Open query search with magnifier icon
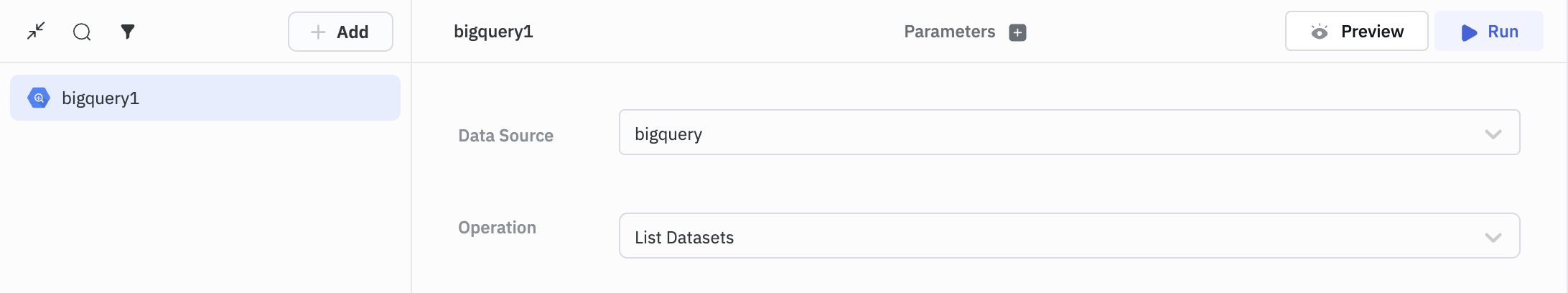The image size is (1568, 293). (x=82, y=32)
